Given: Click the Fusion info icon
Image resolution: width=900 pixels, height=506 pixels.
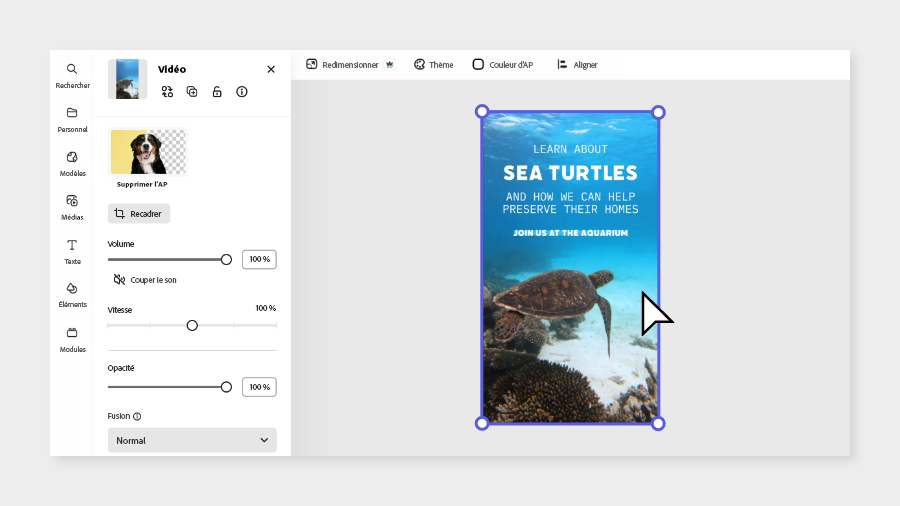Looking at the screenshot, I should [x=137, y=417].
